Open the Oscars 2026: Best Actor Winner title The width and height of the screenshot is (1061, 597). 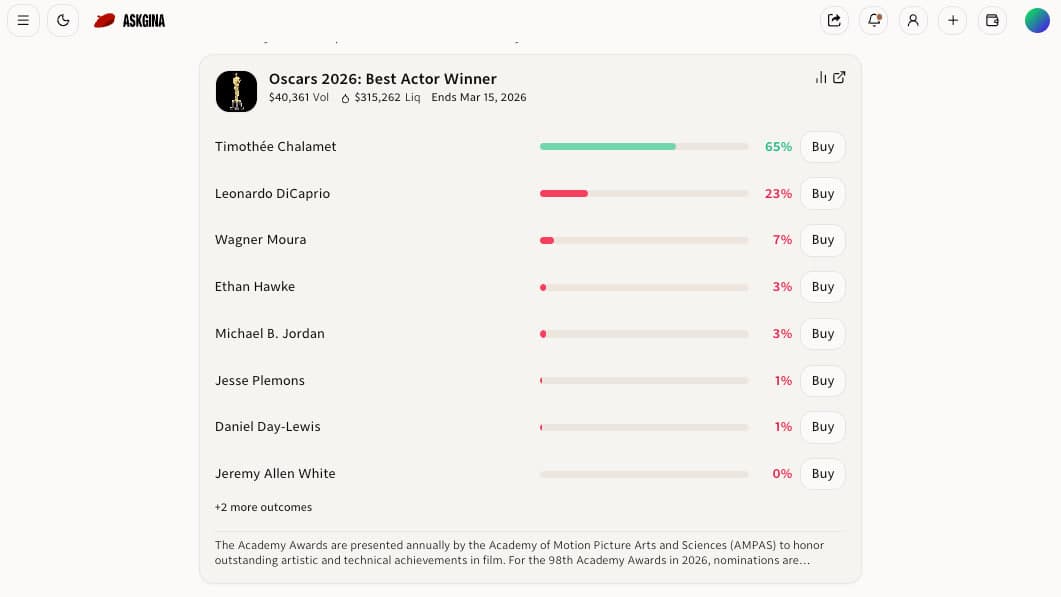pyautogui.click(x=382, y=79)
